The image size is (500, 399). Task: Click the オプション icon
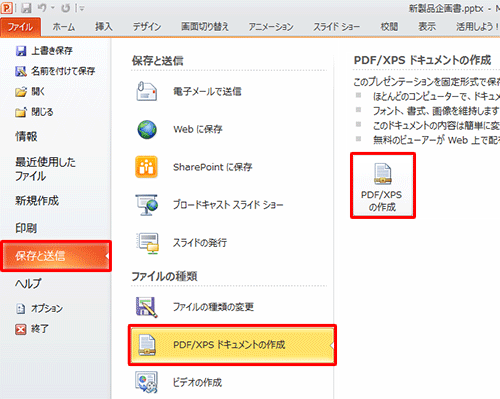point(21,309)
